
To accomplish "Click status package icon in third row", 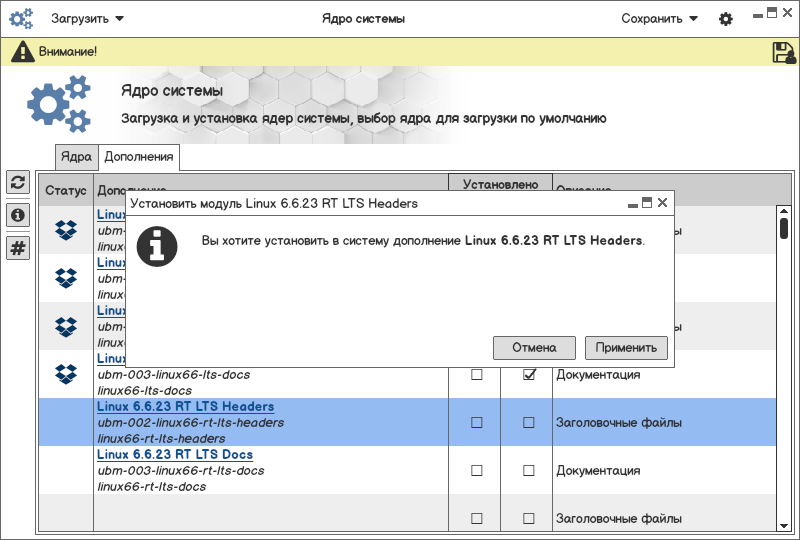I will pyautogui.click(x=66, y=327).
